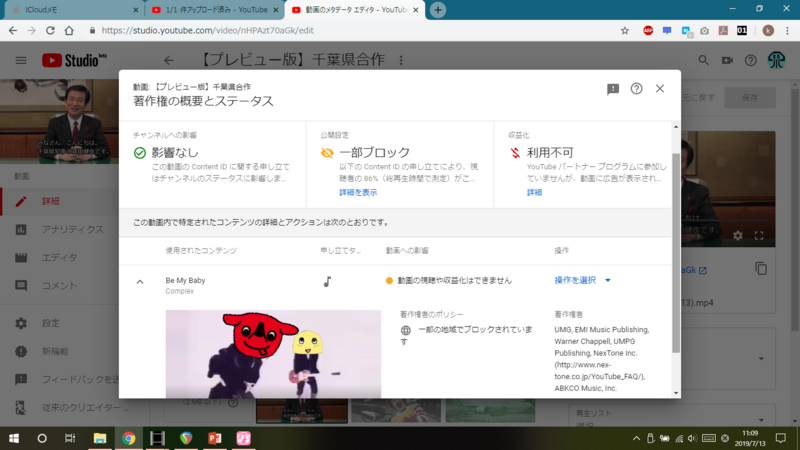Viewport: 800px width, 450px height.
Task: Click the globe icon by copyright owner policy
Action: click(406, 331)
